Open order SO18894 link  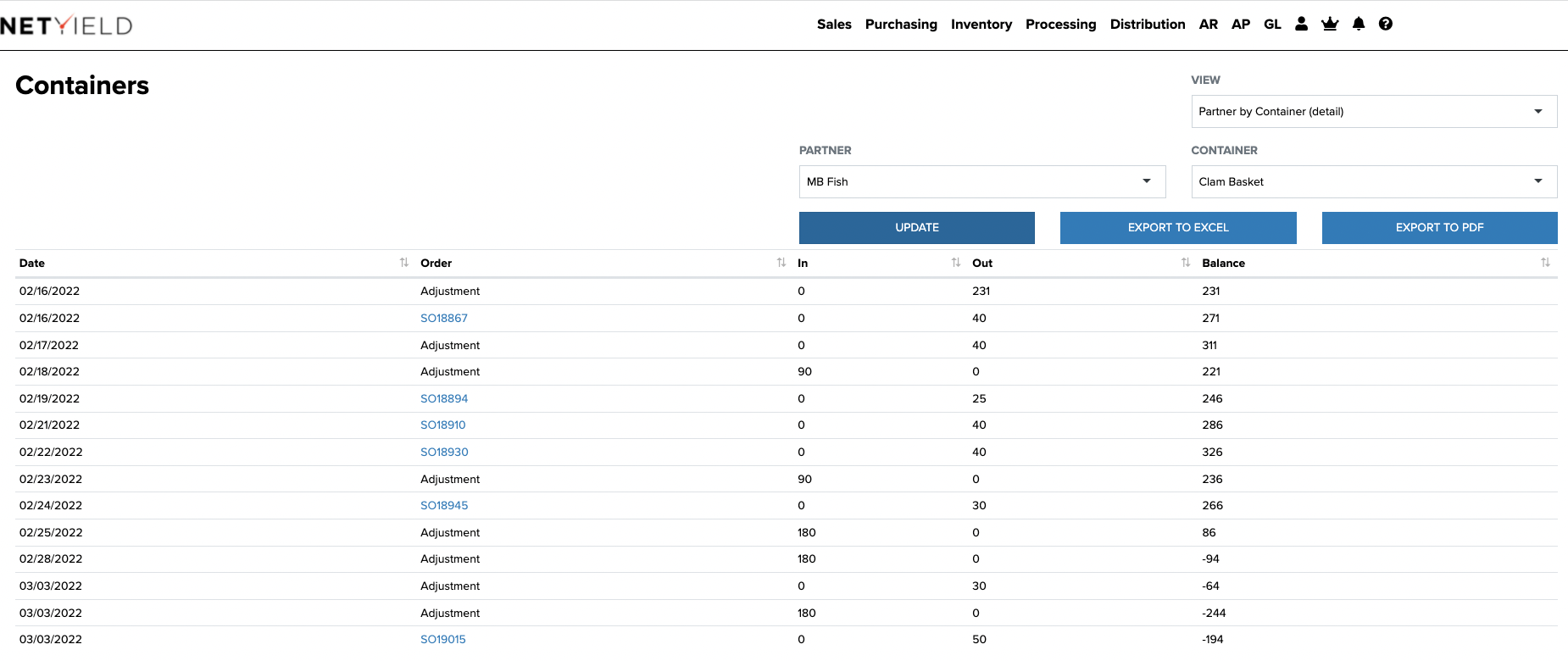(x=444, y=398)
